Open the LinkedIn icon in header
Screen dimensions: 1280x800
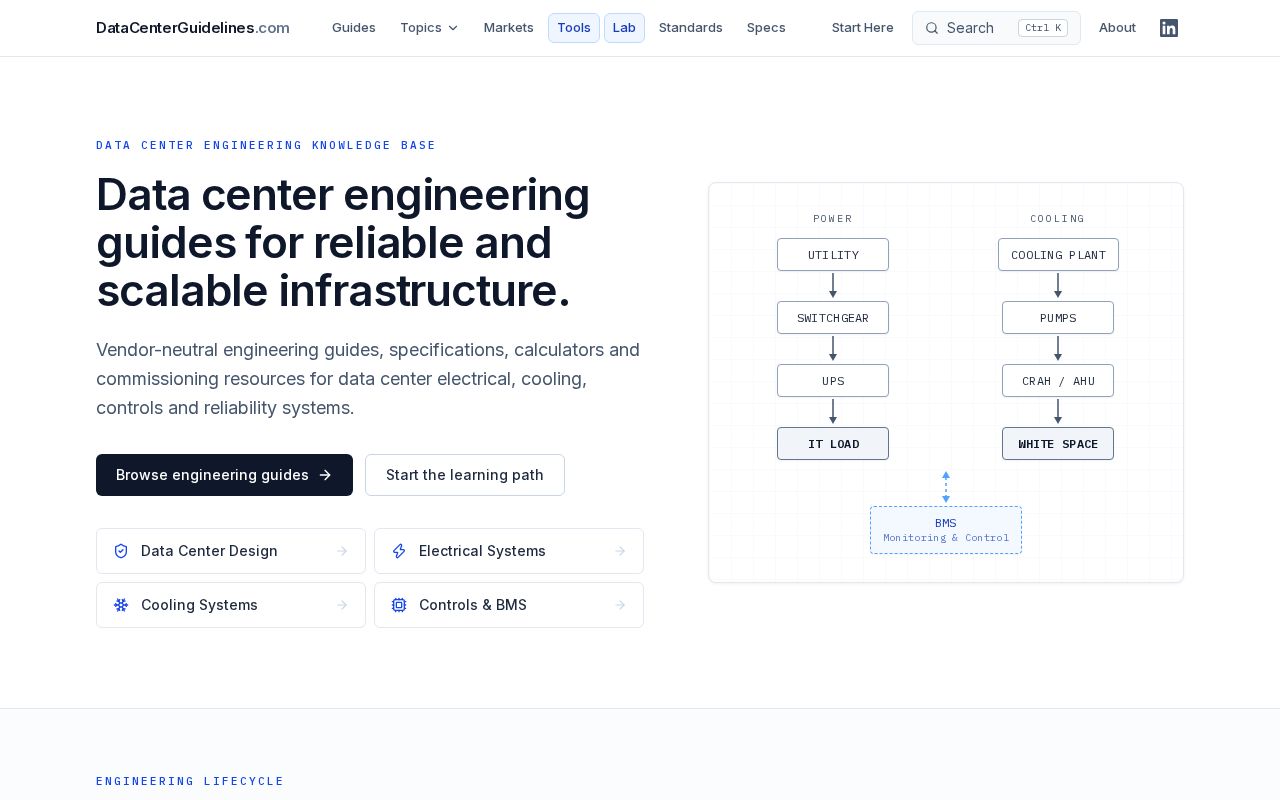[x=1169, y=28]
